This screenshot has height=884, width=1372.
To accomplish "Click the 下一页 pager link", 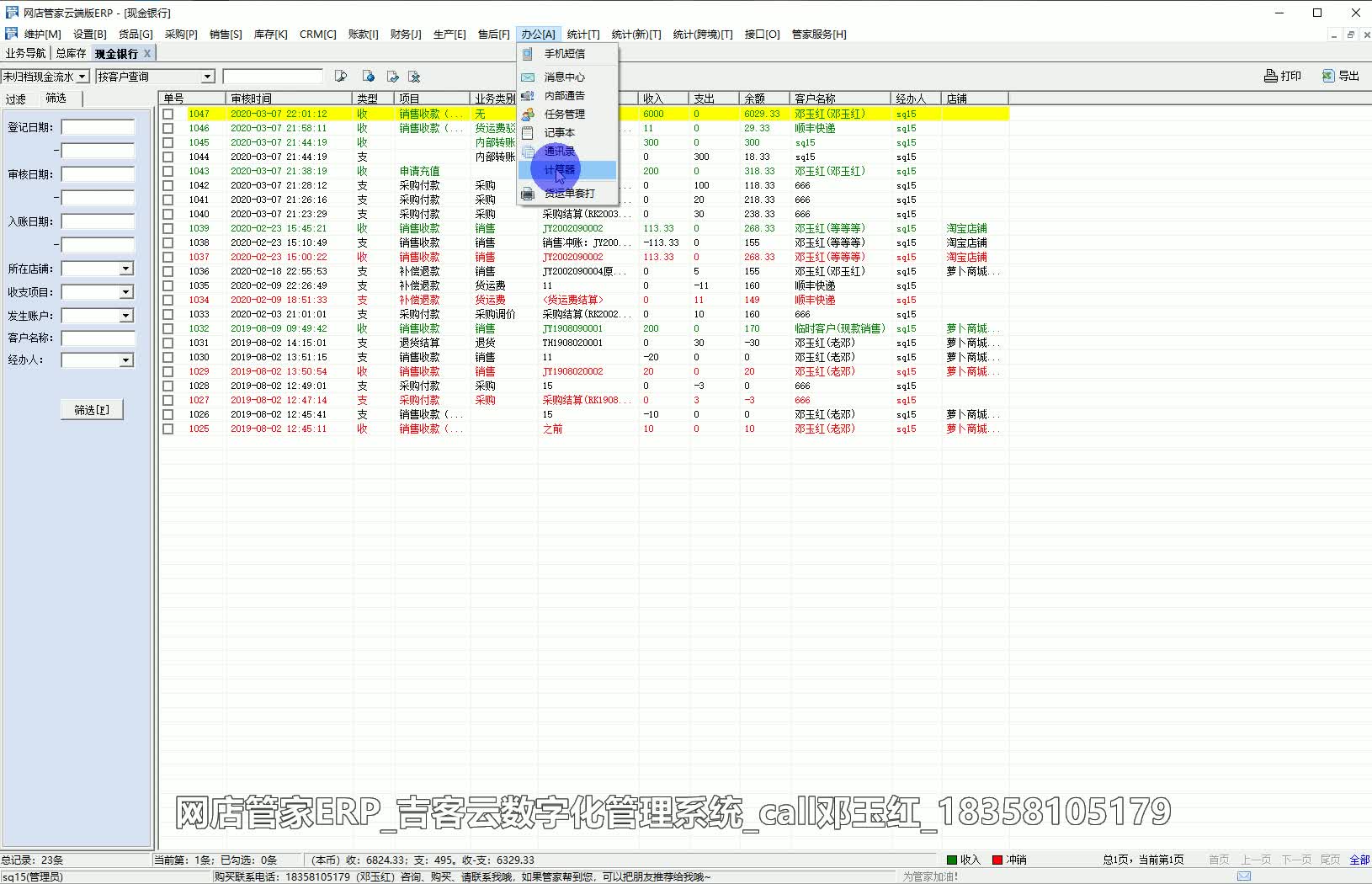I will click(x=1296, y=860).
